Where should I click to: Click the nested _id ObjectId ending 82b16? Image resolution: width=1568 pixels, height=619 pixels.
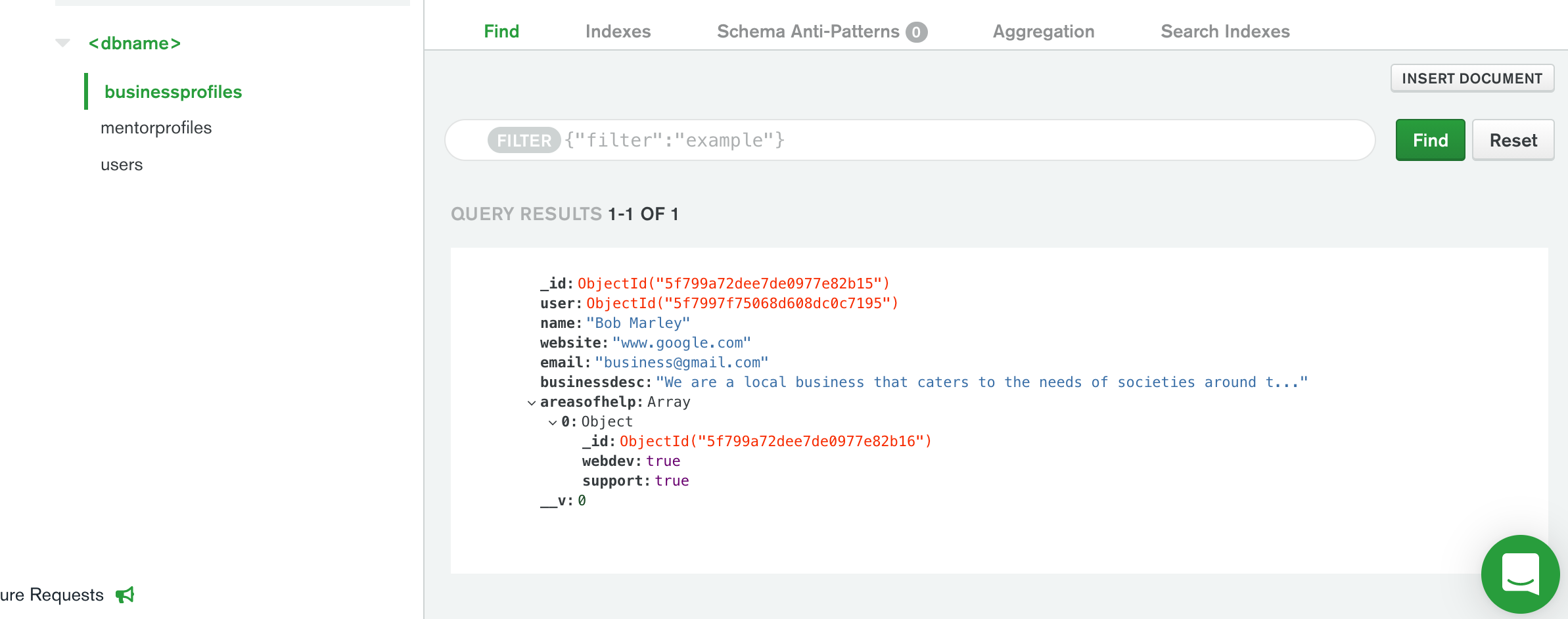click(x=775, y=442)
